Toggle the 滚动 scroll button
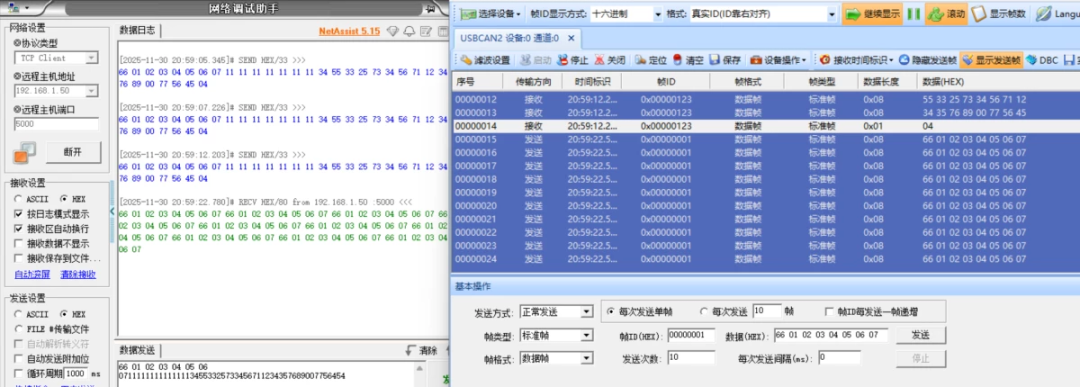This screenshot has height=387, width=1080. click(x=946, y=14)
